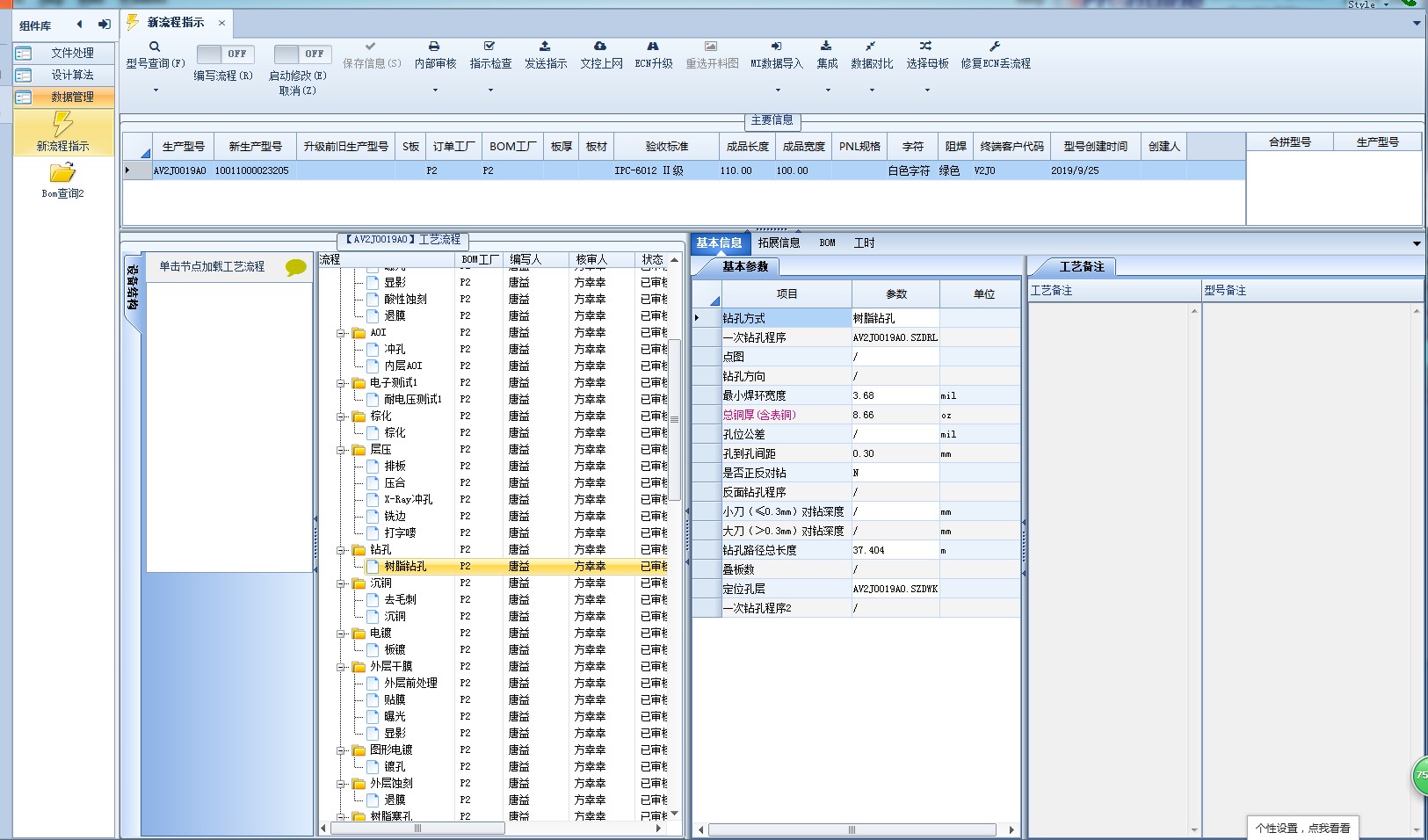The width and height of the screenshot is (1428, 840).
Task: Collapse the 层压 tree folder
Action: [341, 450]
